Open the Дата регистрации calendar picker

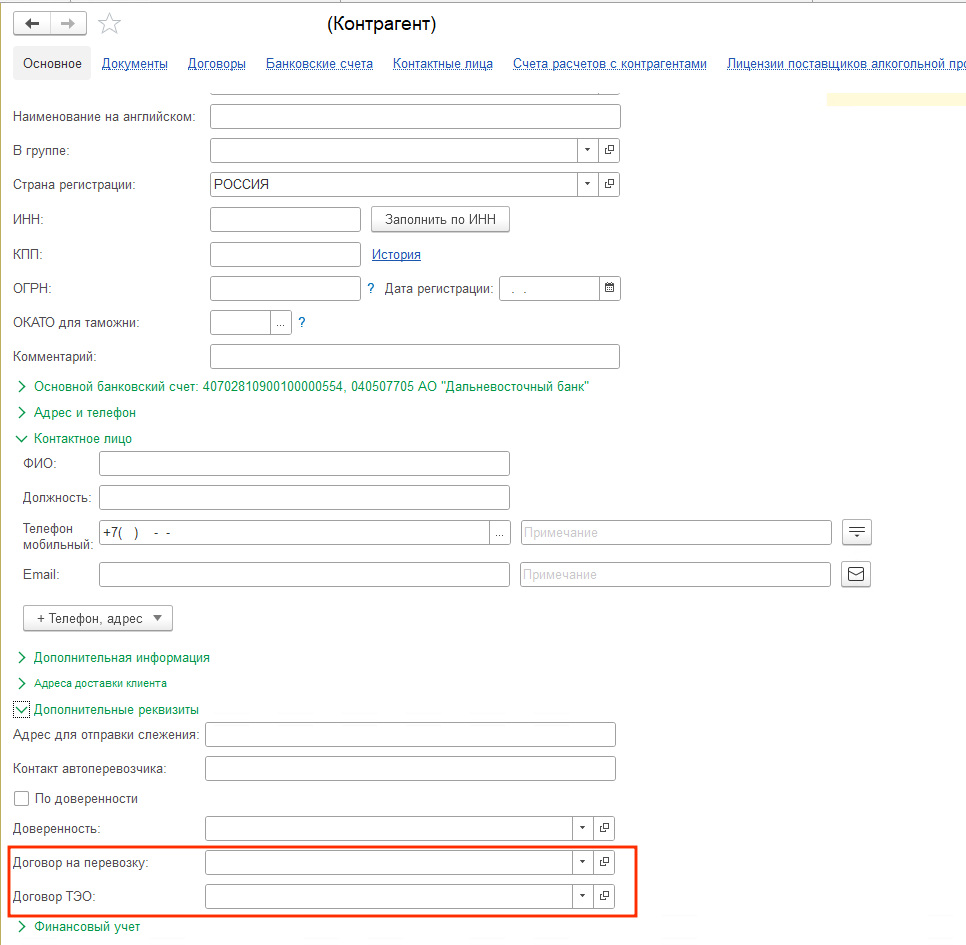[609, 288]
